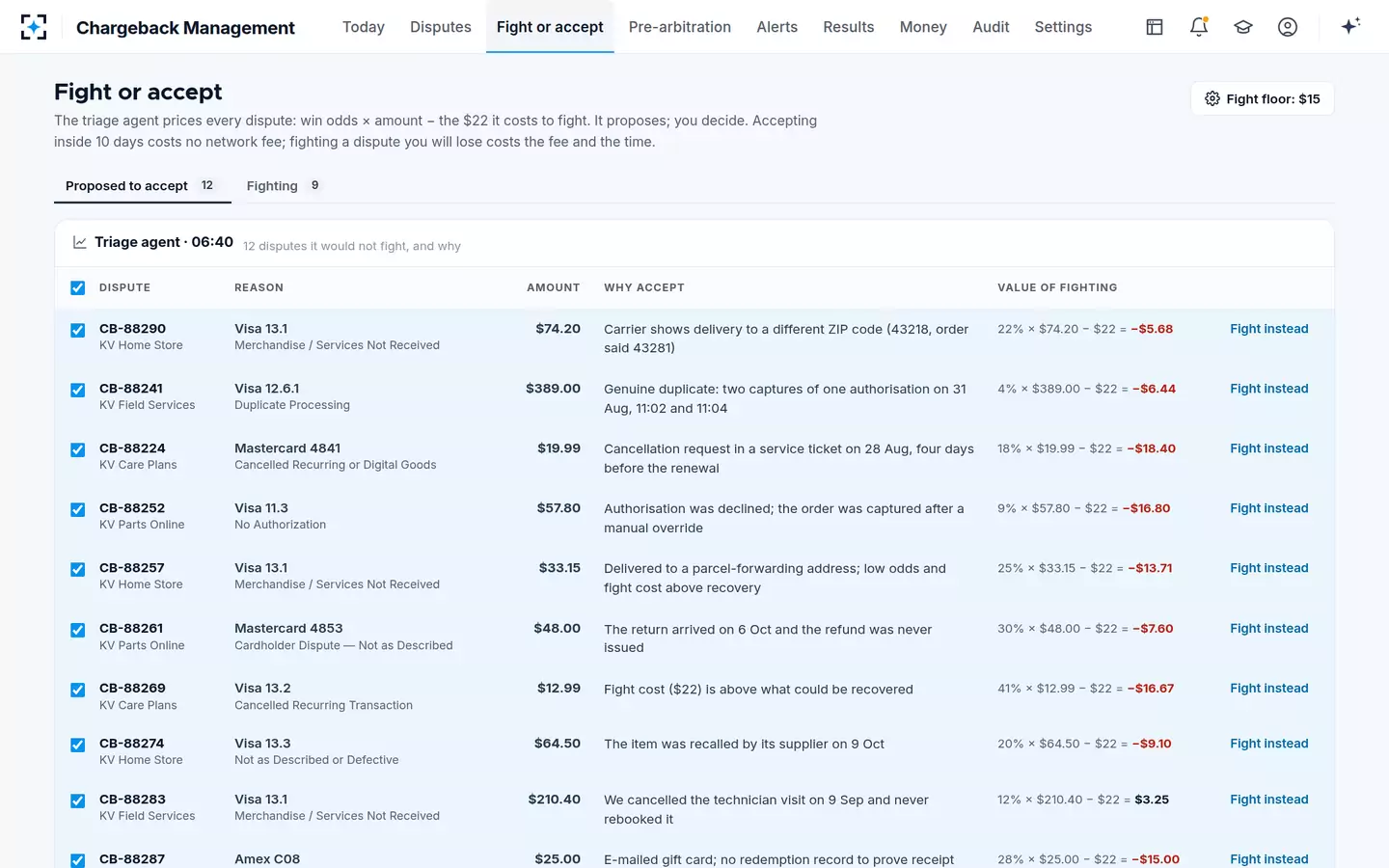The height and width of the screenshot is (868, 1389).
Task: Click the Fight floor: $15 button
Action: coord(1263,98)
